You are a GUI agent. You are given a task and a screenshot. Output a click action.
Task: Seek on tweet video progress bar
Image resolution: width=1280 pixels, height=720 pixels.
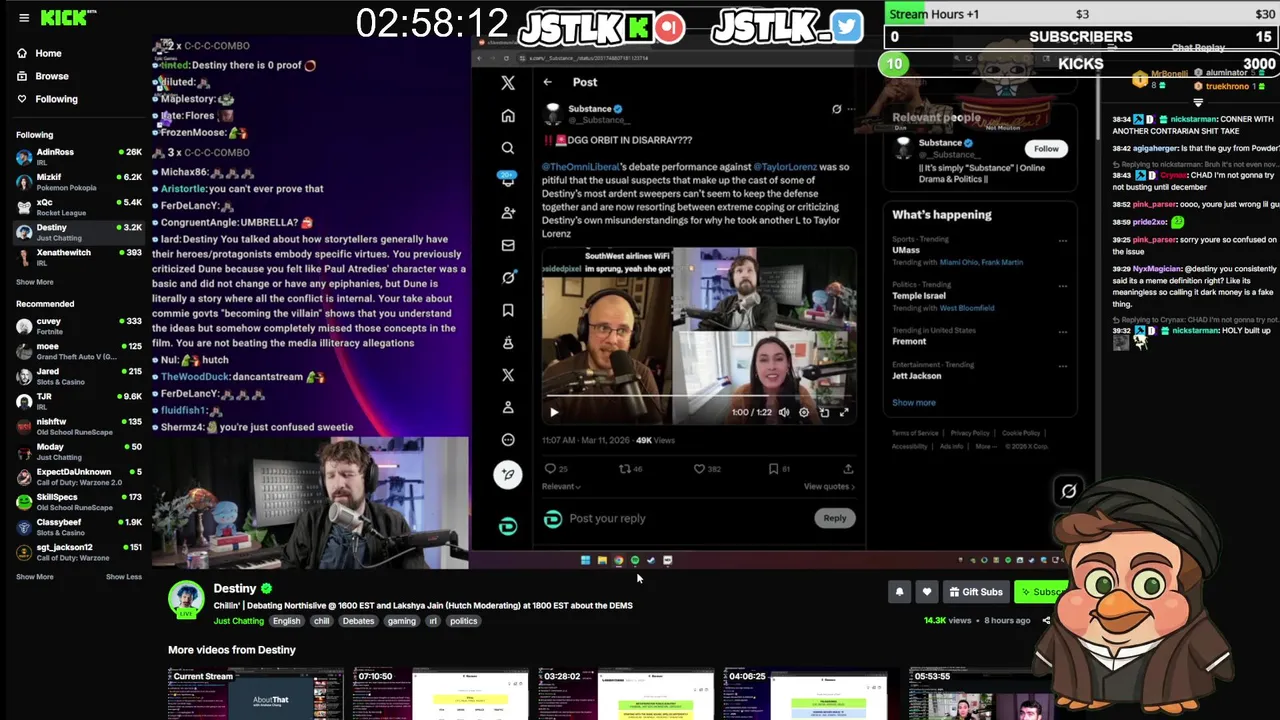pyautogui.click(x=698, y=398)
